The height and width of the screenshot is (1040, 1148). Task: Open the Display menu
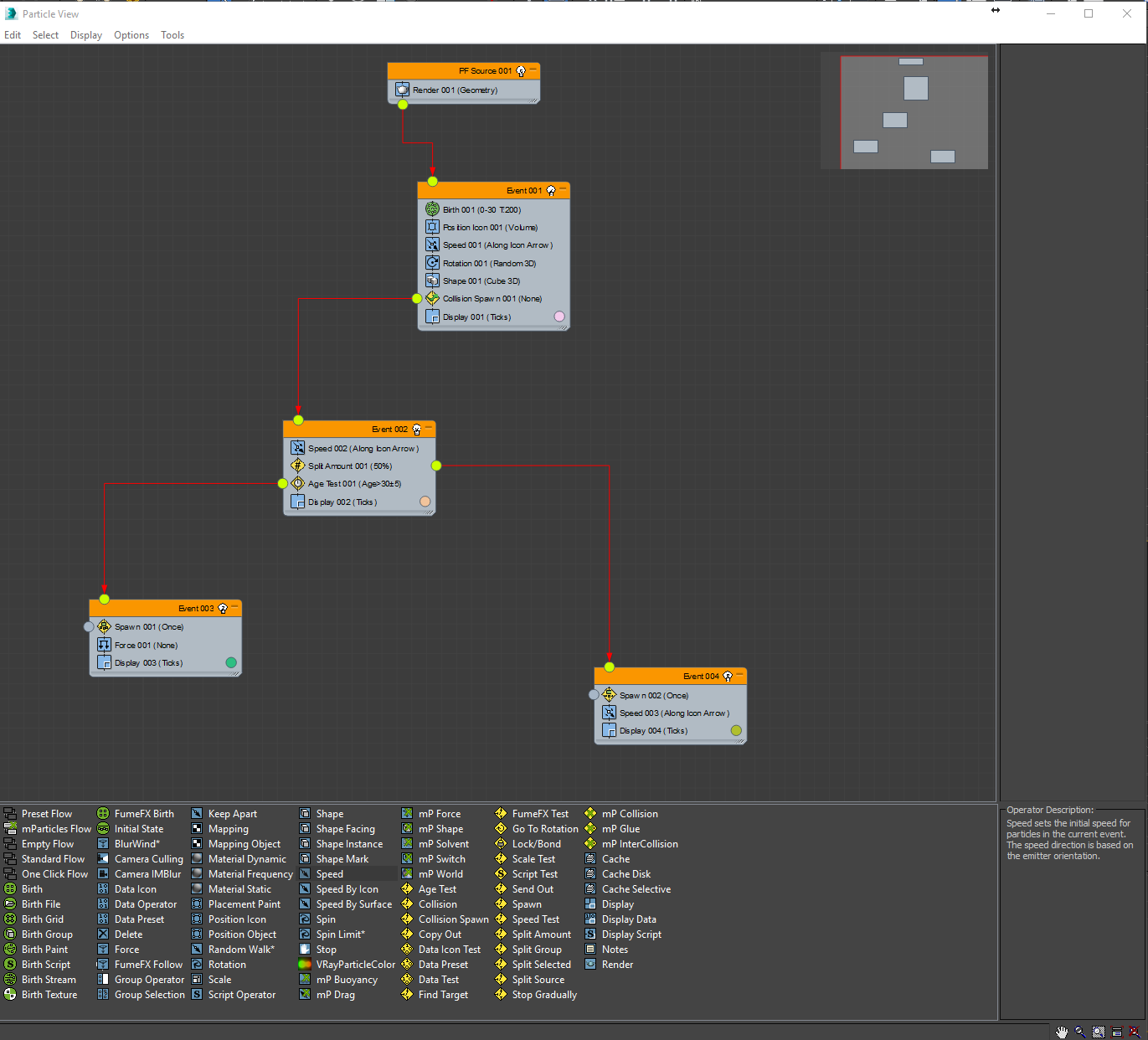coord(86,35)
